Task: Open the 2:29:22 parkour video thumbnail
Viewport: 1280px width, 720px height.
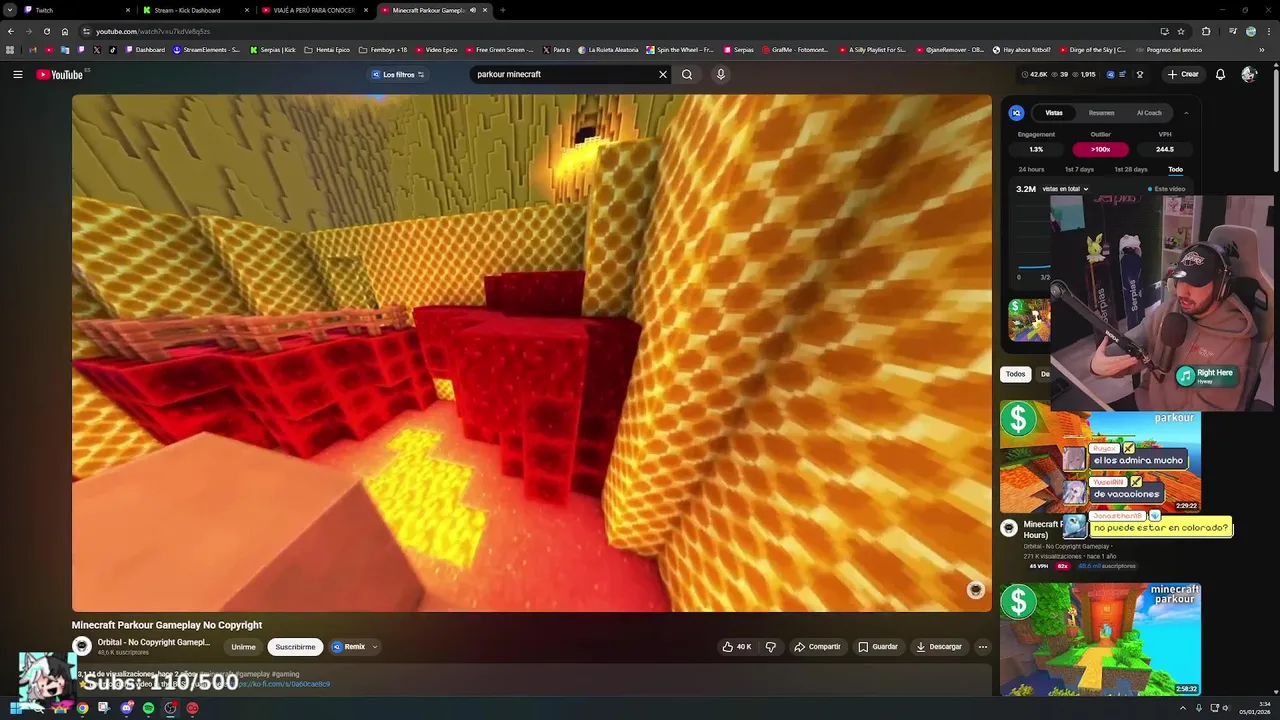Action: 1100,456
